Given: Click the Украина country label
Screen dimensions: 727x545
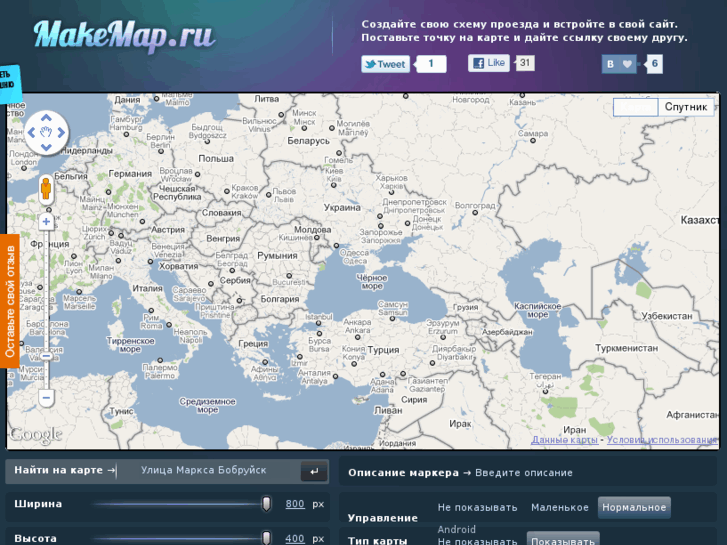Looking at the screenshot, I should pos(342,208).
